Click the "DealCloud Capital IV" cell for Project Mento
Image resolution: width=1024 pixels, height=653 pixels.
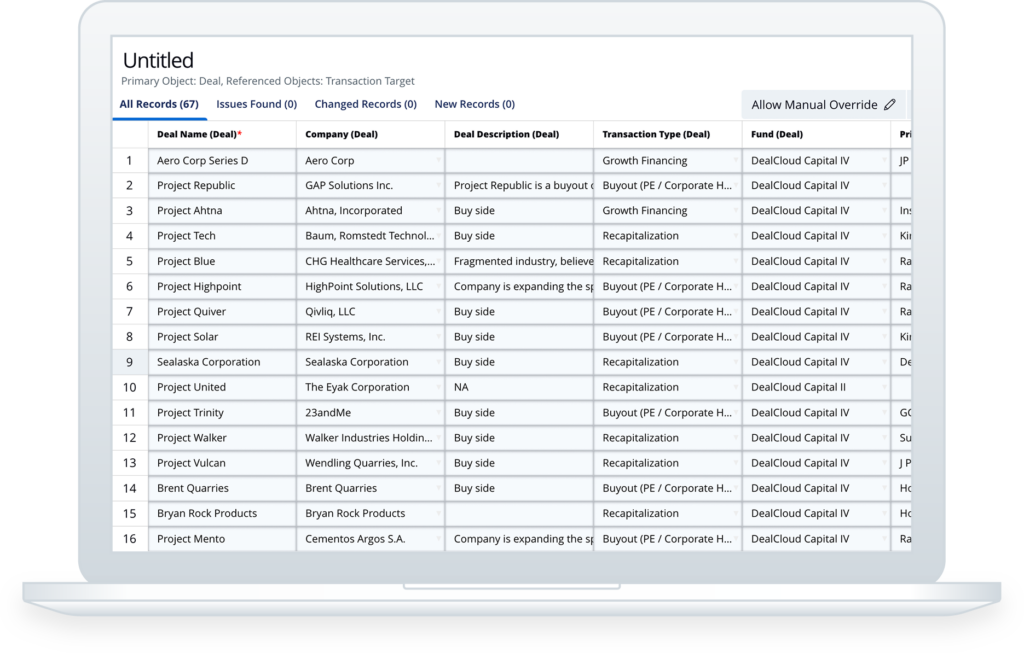[816, 539]
